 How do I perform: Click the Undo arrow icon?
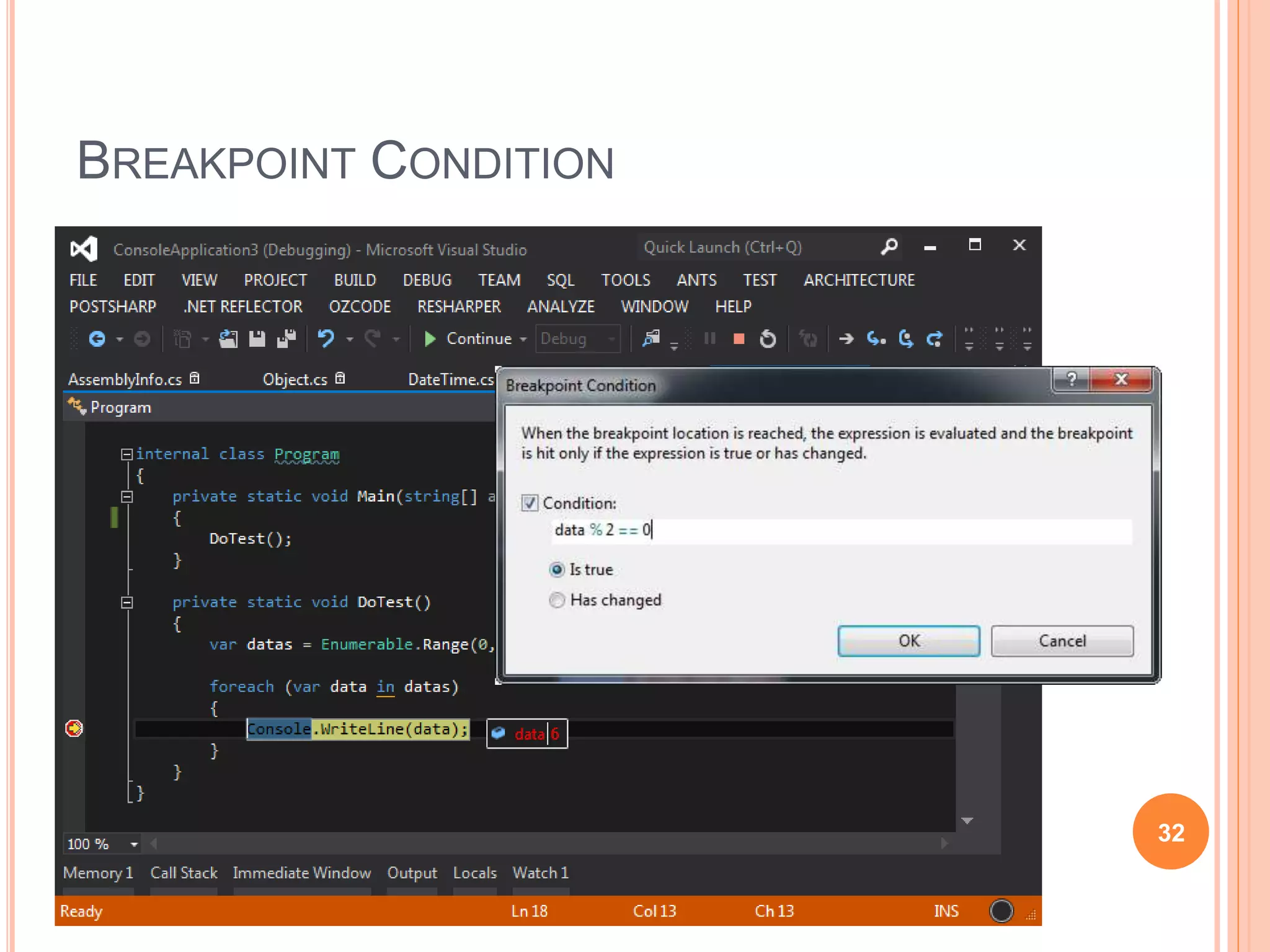click(326, 339)
